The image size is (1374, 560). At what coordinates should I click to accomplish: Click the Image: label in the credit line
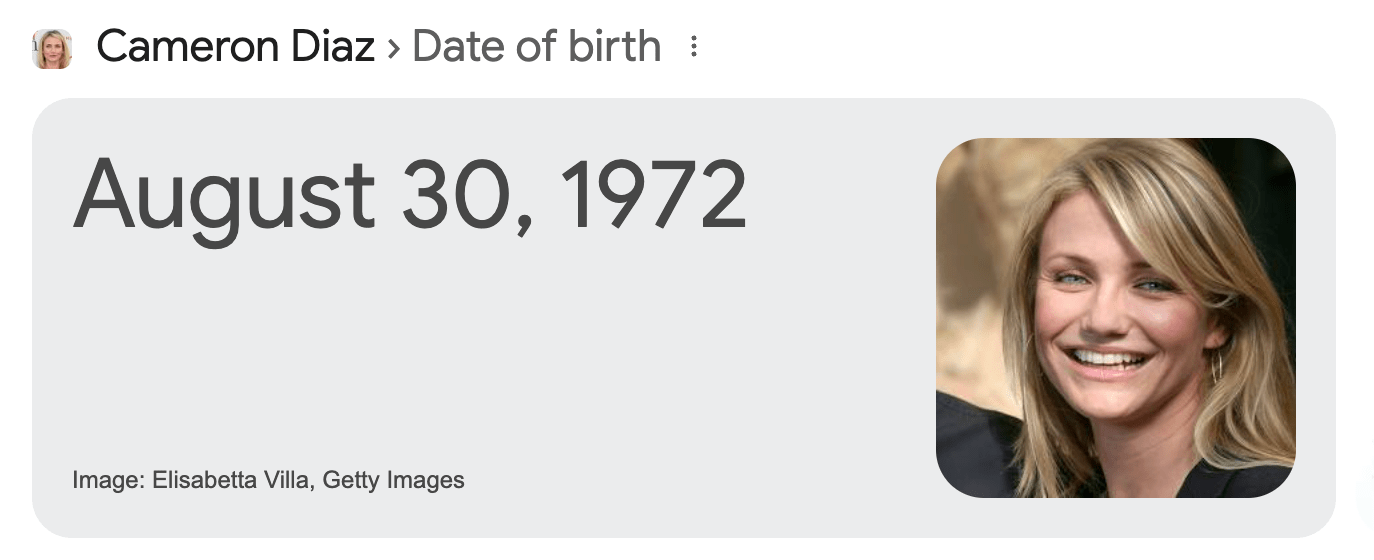(109, 481)
